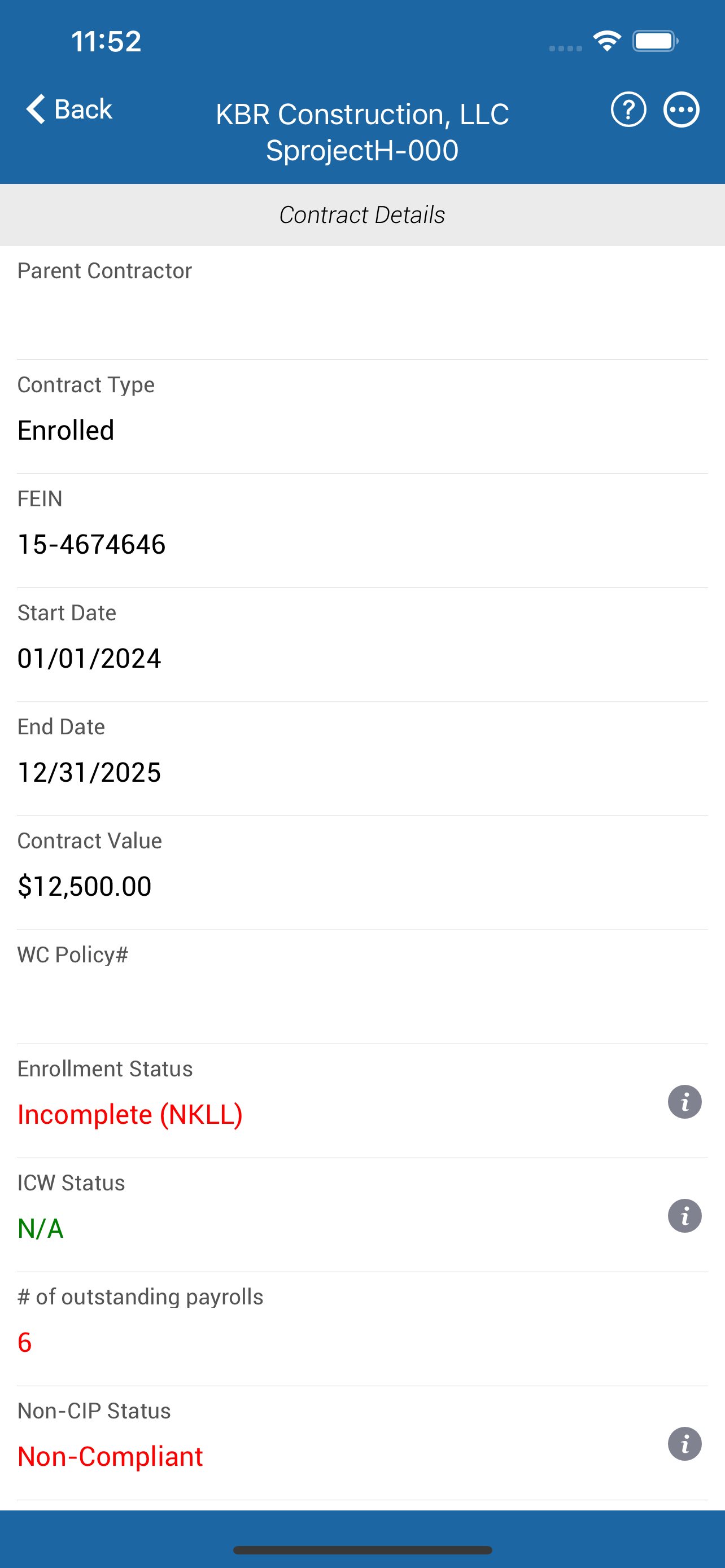Tap the outstanding payrolls count 6

coord(24,1342)
